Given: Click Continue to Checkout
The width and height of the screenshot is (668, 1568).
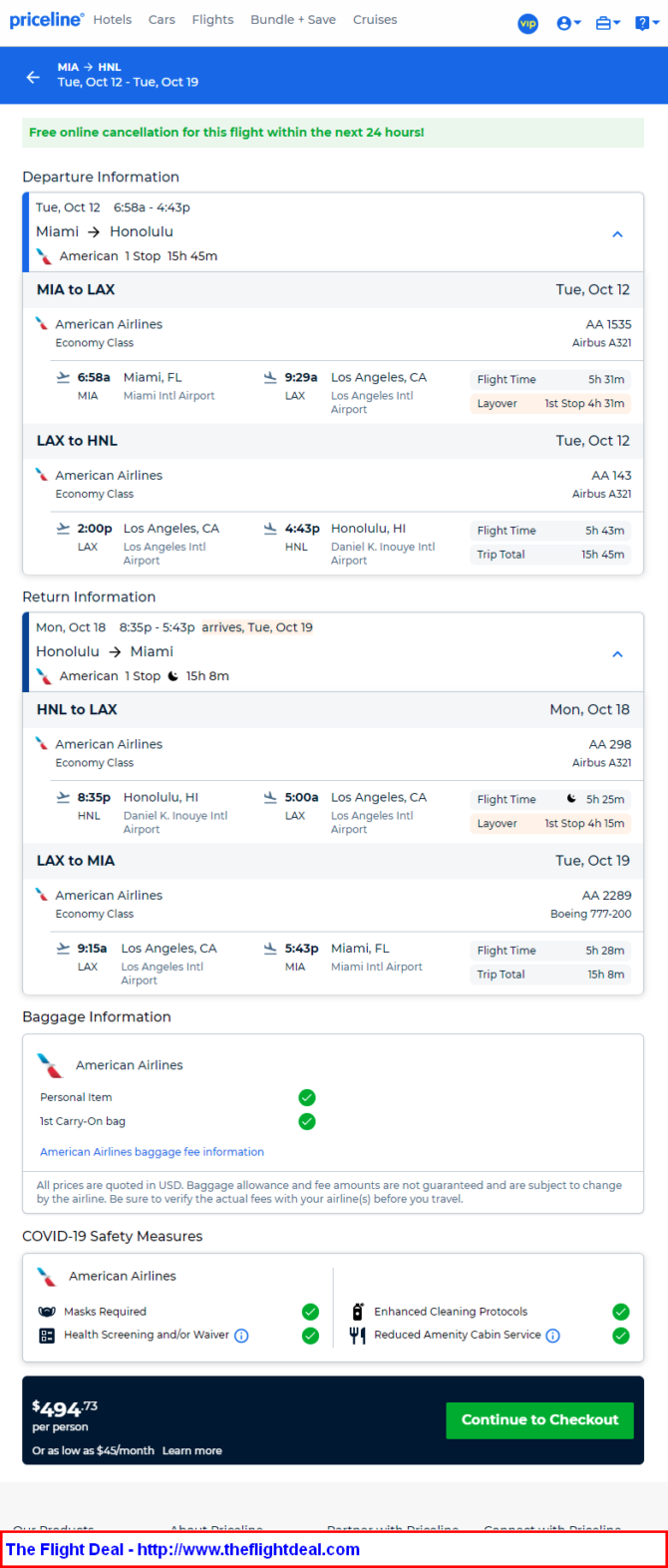Looking at the screenshot, I should click(539, 1420).
